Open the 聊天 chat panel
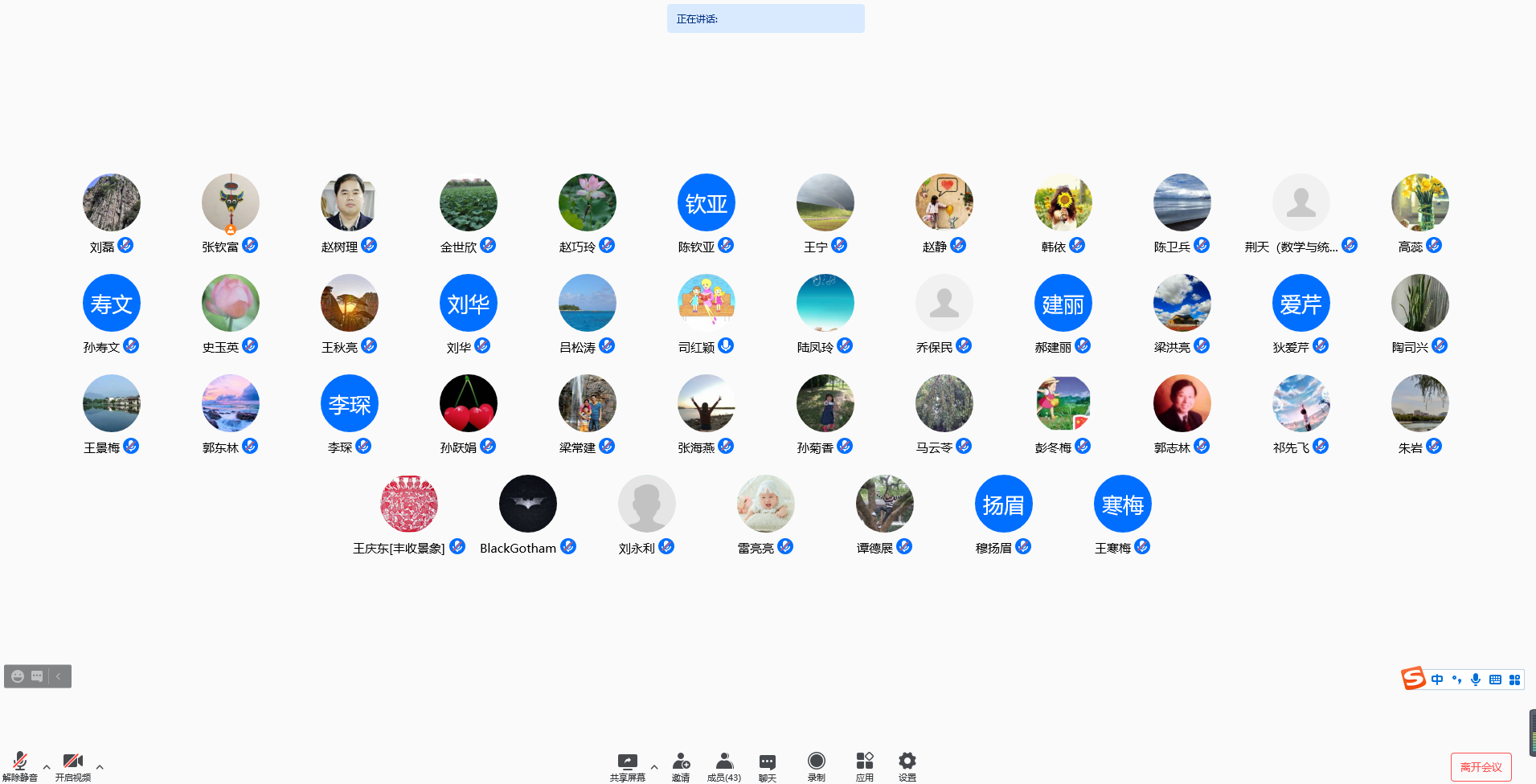The width and height of the screenshot is (1536, 784). pyautogui.click(x=767, y=762)
